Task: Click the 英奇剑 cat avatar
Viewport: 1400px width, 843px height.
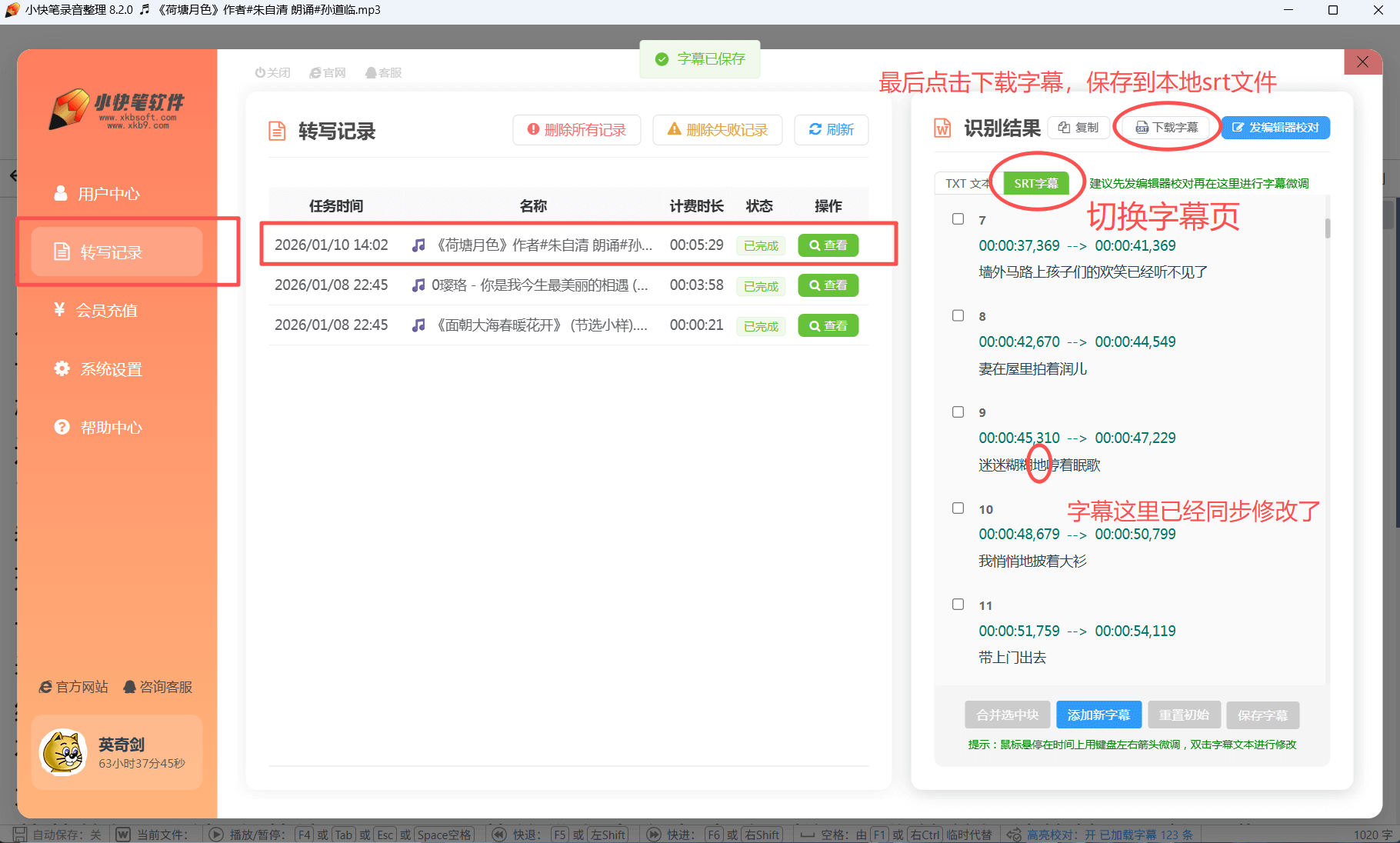Action: pyautogui.click(x=64, y=752)
